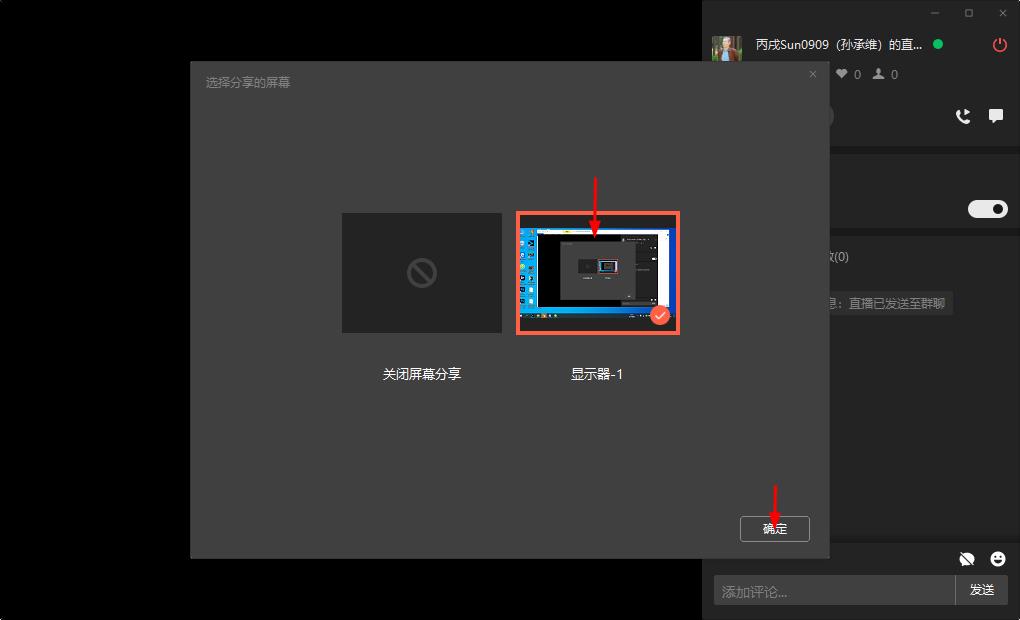Close the 选择分享的屏幕 dialog
This screenshot has height=620, width=1020.
pyautogui.click(x=813, y=74)
